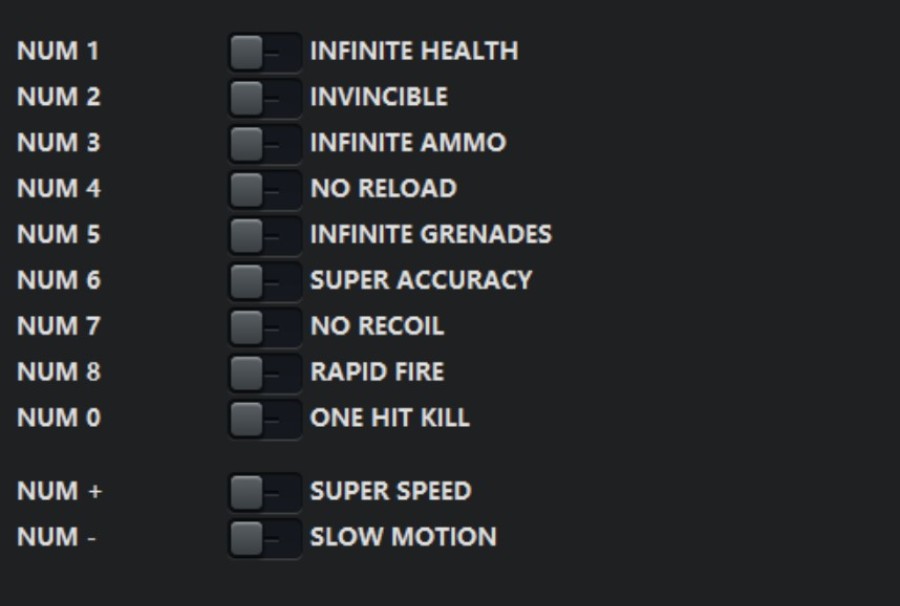Viewport: 900px width, 606px height.
Task: Click the ONE HIT KILL text label
Action: [x=389, y=418]
